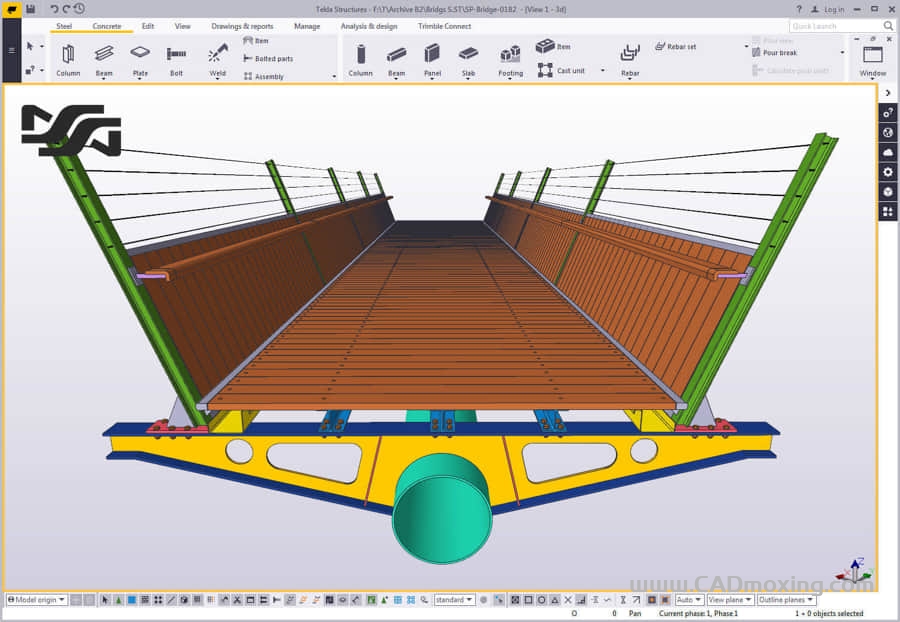Expand the side pane arrow at right
The height and width of the screenshot is (622, 900).
(888, 93)
